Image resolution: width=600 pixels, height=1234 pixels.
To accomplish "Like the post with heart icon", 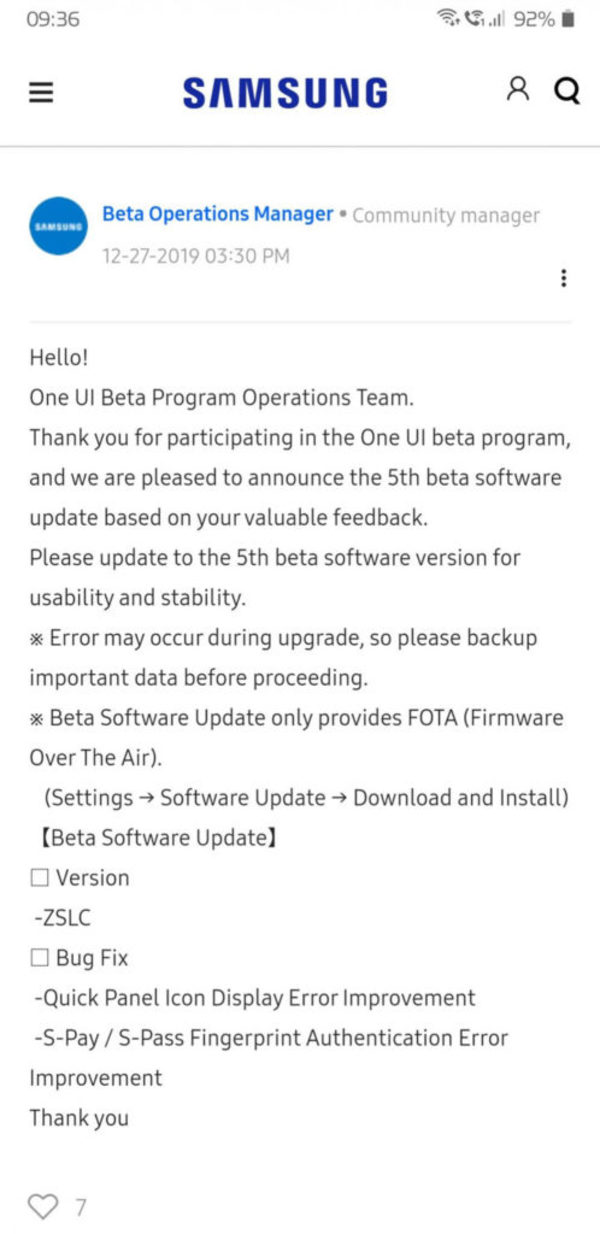I will click(x=43, y=1206).
